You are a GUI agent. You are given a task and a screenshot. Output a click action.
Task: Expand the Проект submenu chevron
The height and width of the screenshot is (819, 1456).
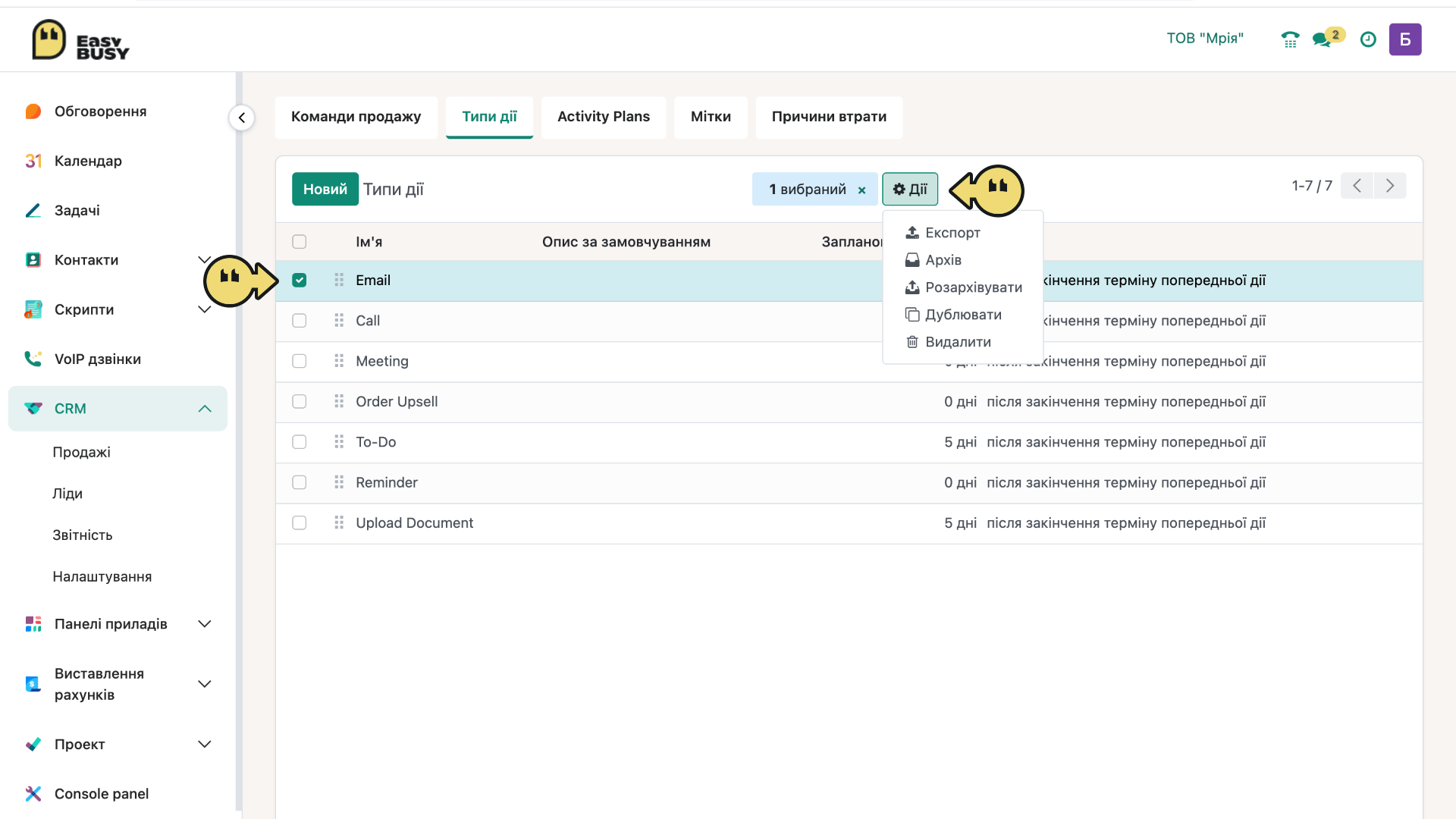click(x=204, y=745)
